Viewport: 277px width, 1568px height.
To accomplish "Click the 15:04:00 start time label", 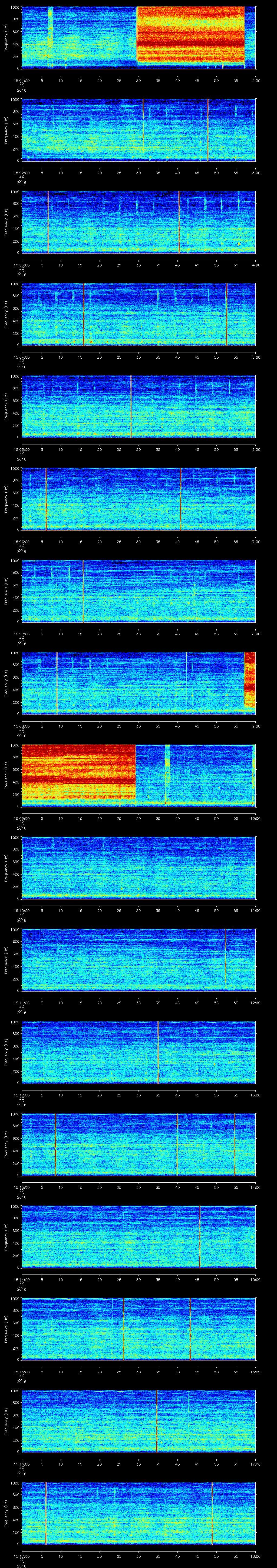I will pyautogui.click(x=22, y=357).
